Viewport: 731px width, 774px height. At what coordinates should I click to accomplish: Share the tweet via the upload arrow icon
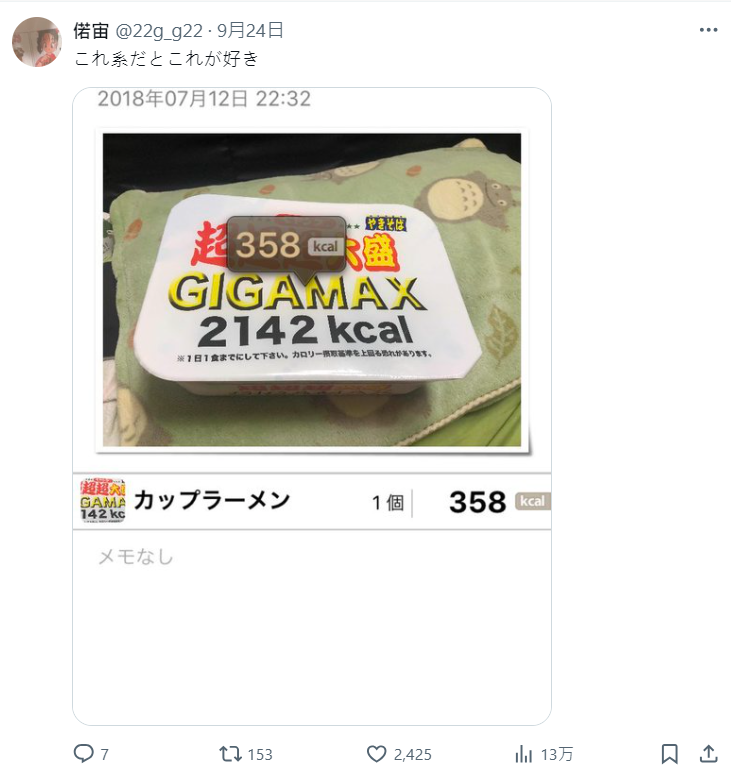pyautogui.click(x=709, y=754)
